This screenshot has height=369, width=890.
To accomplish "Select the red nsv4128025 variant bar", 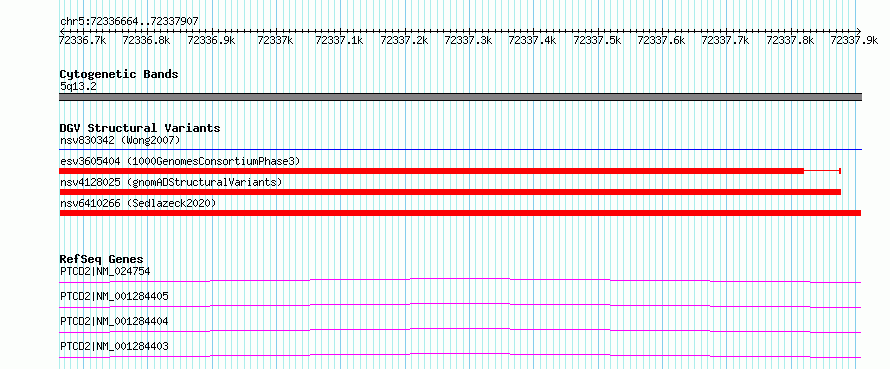I will tap(450, 192).
